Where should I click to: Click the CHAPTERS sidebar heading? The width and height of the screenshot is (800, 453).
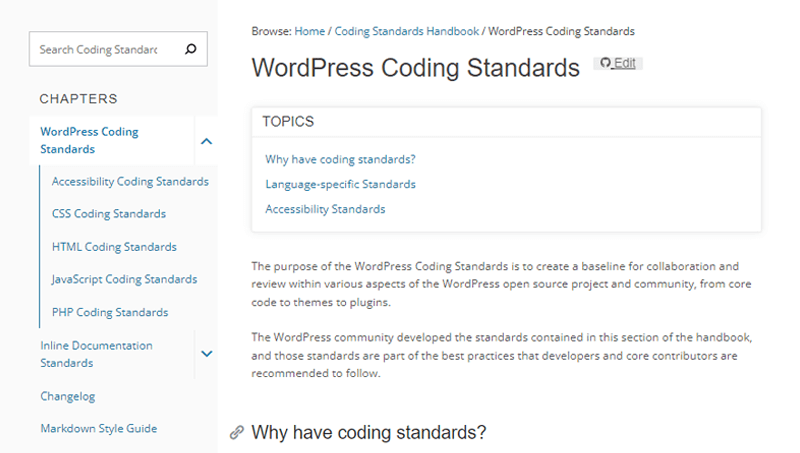(79, 99)
